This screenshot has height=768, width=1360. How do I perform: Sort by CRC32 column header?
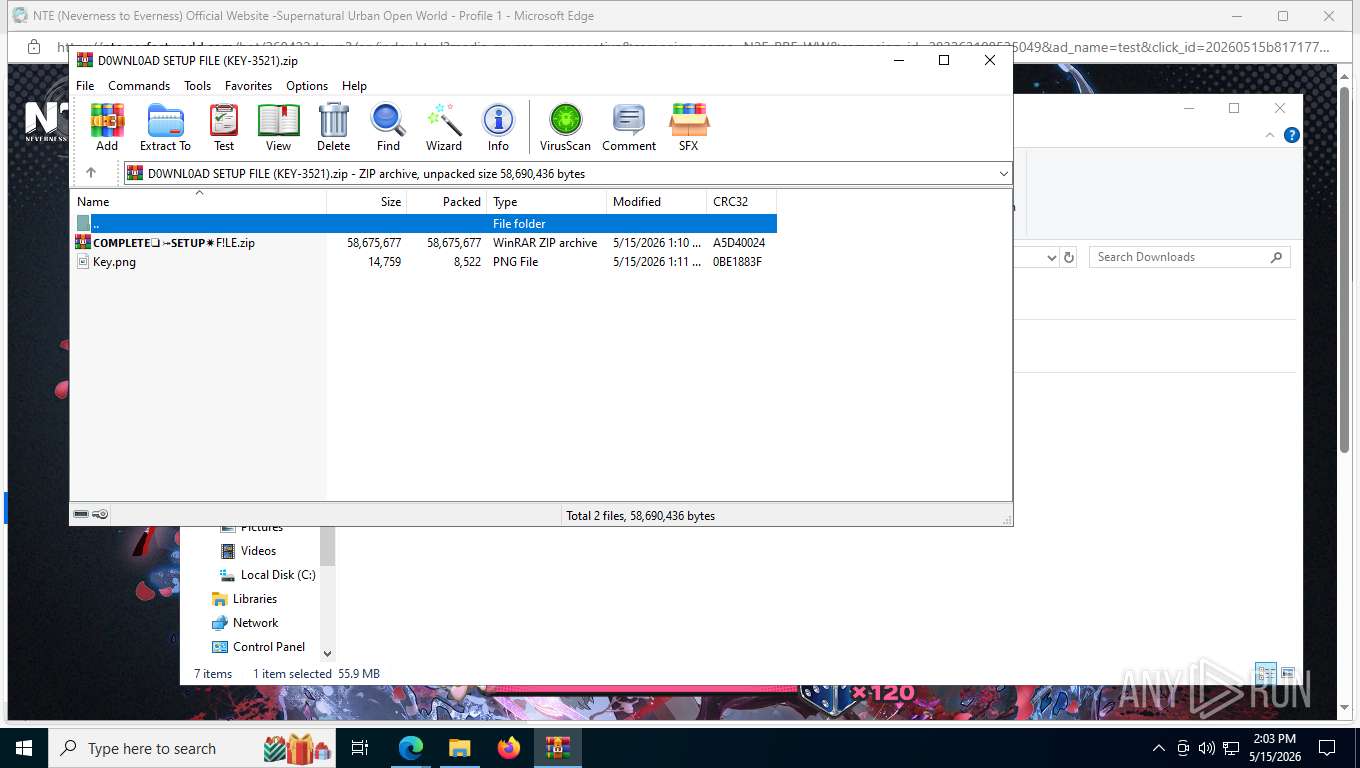click(x=742, y=201)
